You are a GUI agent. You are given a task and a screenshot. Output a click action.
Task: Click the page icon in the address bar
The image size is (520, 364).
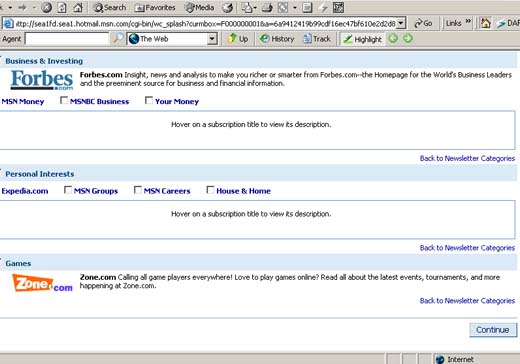pos(8,23)
